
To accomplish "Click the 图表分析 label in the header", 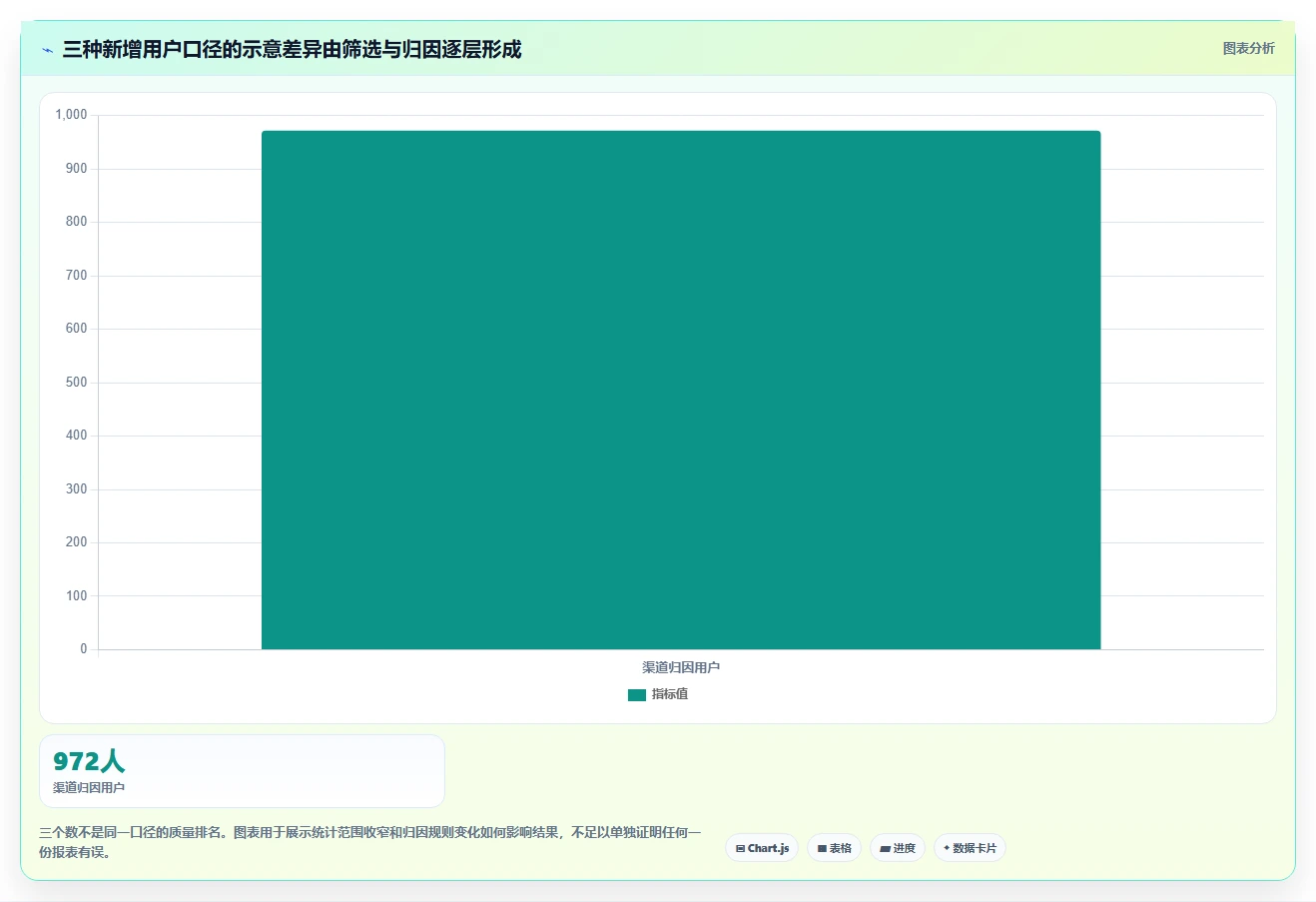I will point(1248,48).
